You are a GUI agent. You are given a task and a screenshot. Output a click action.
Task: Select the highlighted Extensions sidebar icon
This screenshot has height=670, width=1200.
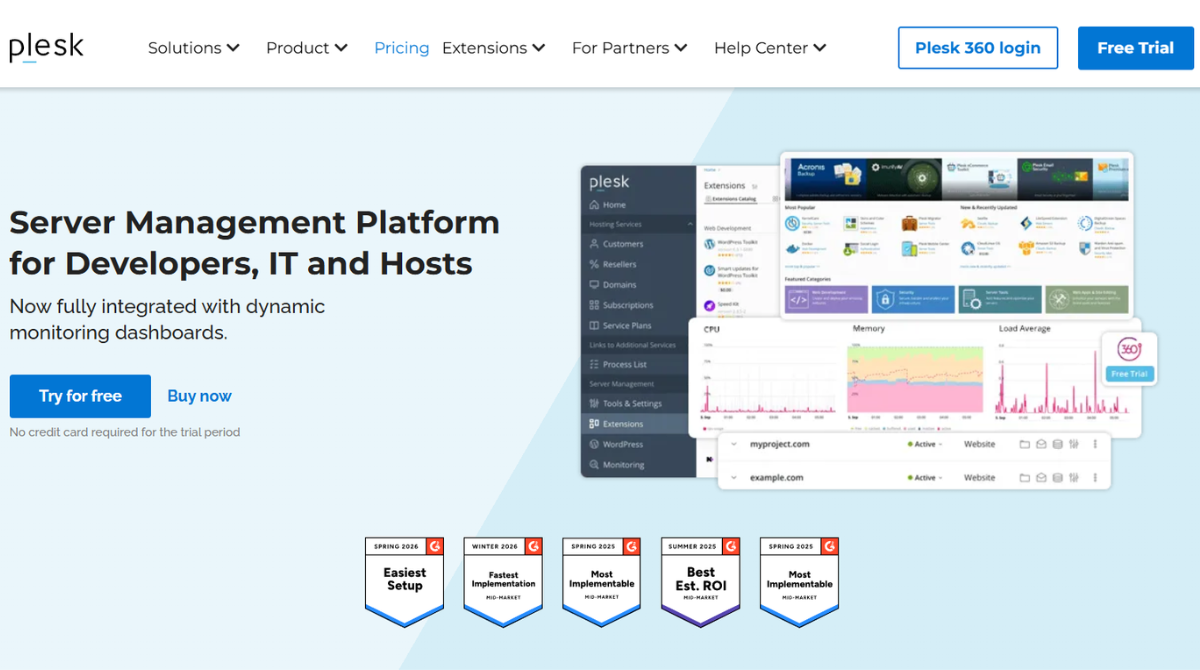tap(594, 424)
